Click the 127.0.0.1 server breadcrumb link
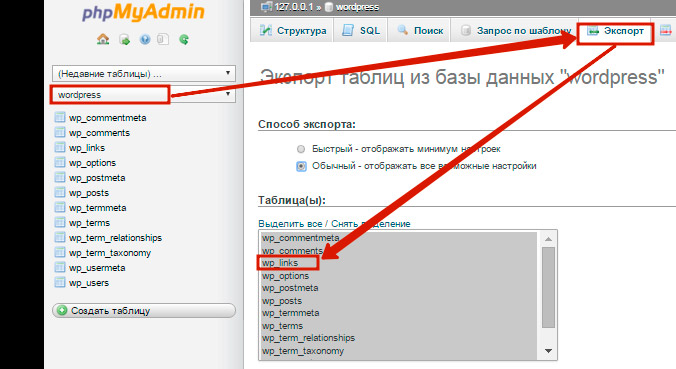This screenshot has height=369, width=676. point(295,7)
